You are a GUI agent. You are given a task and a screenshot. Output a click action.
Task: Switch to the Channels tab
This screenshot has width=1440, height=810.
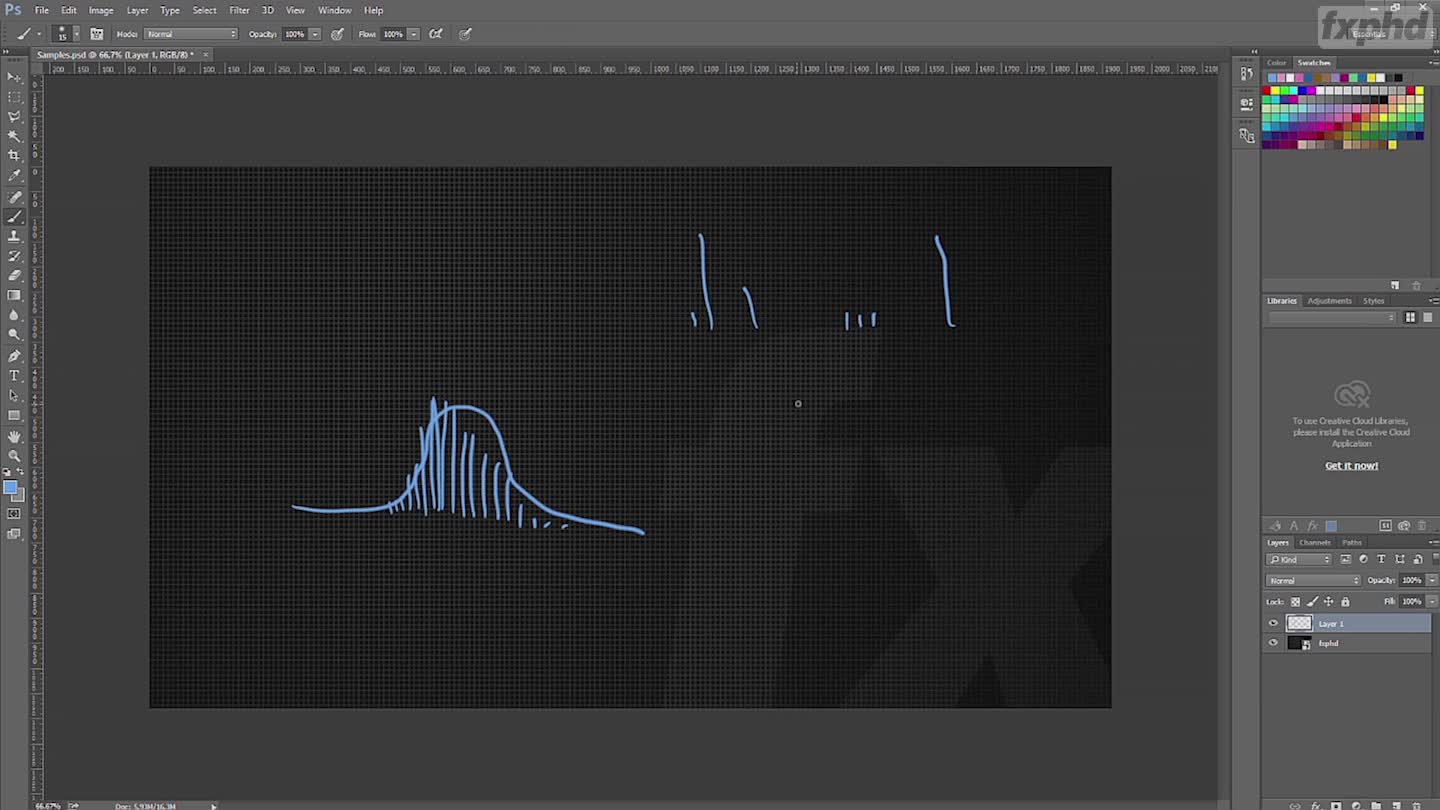coord(1314,543)
